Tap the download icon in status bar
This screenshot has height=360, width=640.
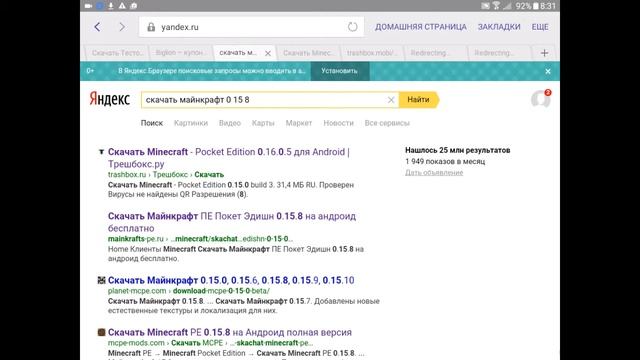pos(111,6)
